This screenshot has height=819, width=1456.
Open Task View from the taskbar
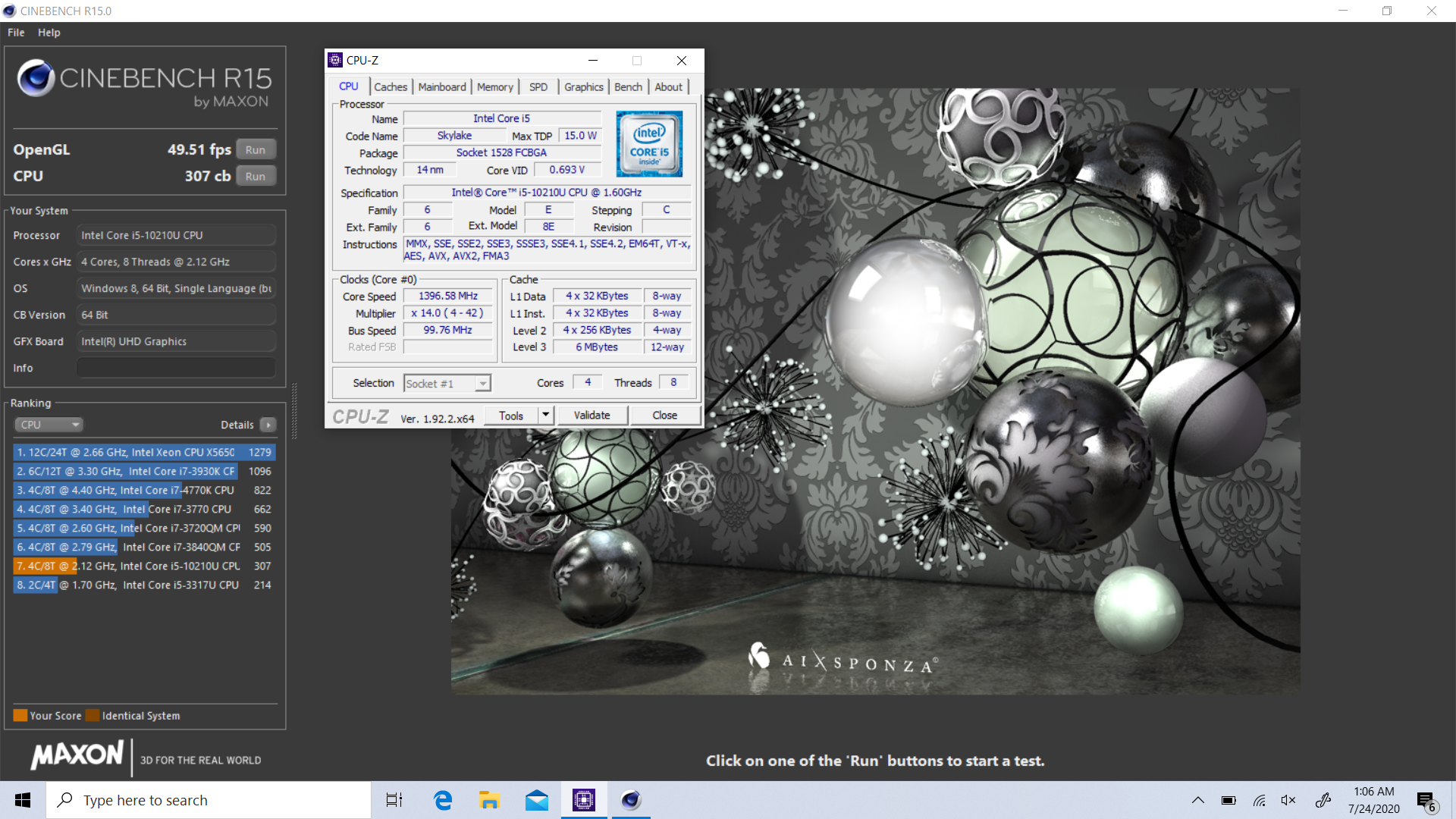click(x=394, y=800)
